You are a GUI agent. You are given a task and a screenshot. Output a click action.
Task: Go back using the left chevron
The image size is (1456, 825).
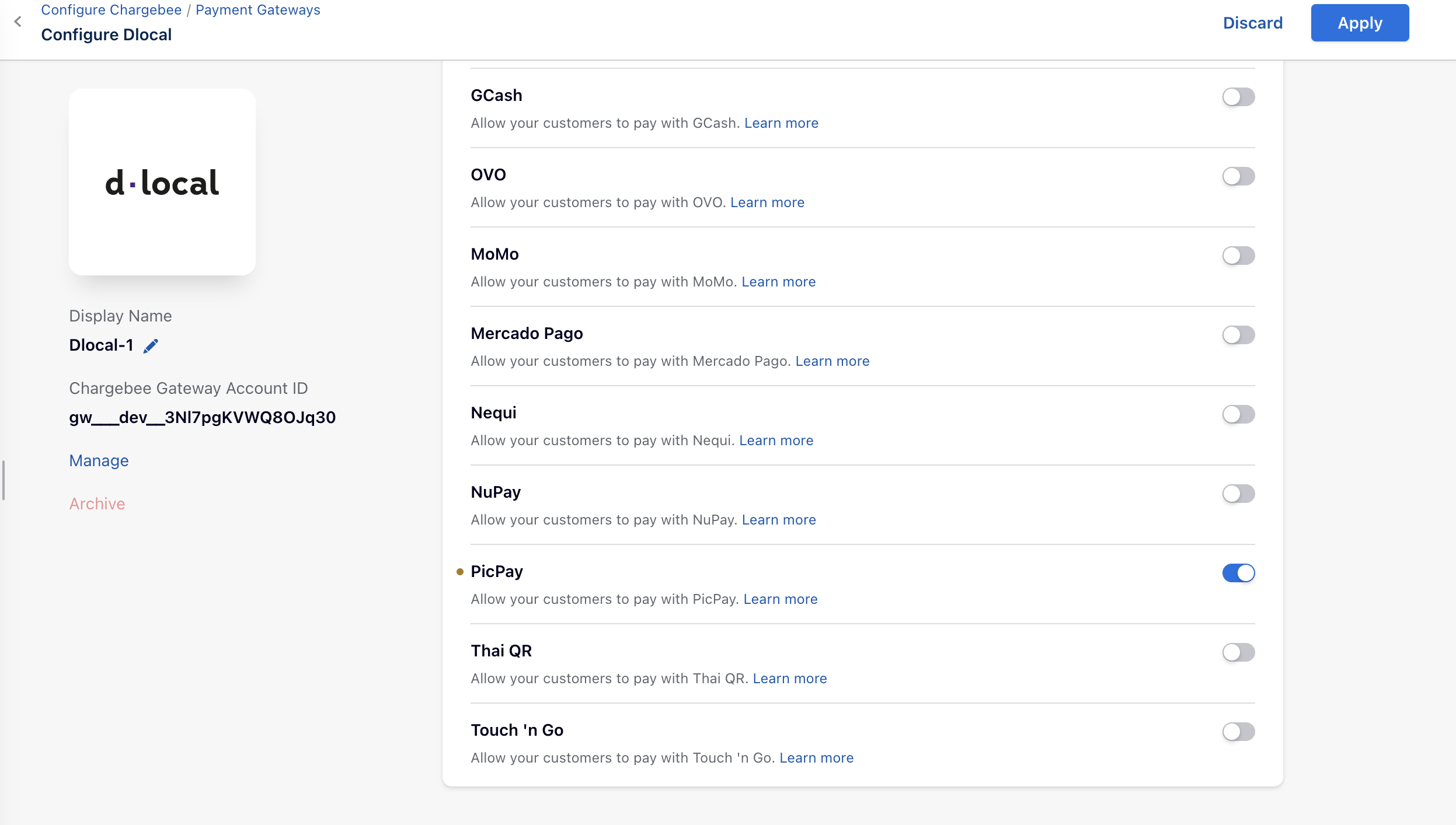[x=18, y=22]
